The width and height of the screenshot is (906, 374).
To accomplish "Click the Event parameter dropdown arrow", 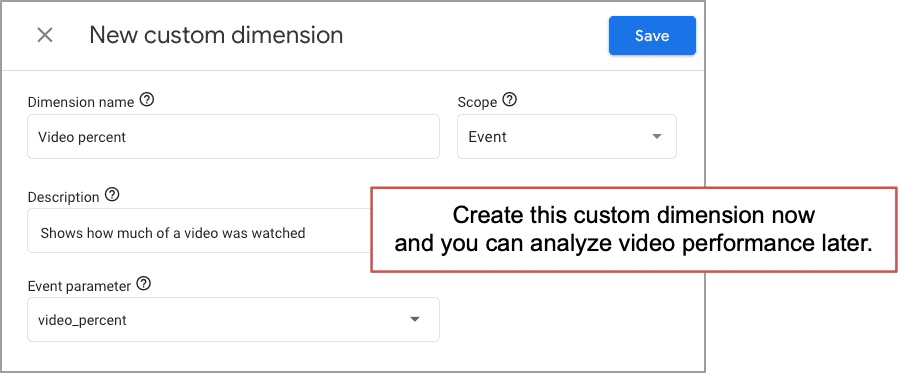I will 414,319.
